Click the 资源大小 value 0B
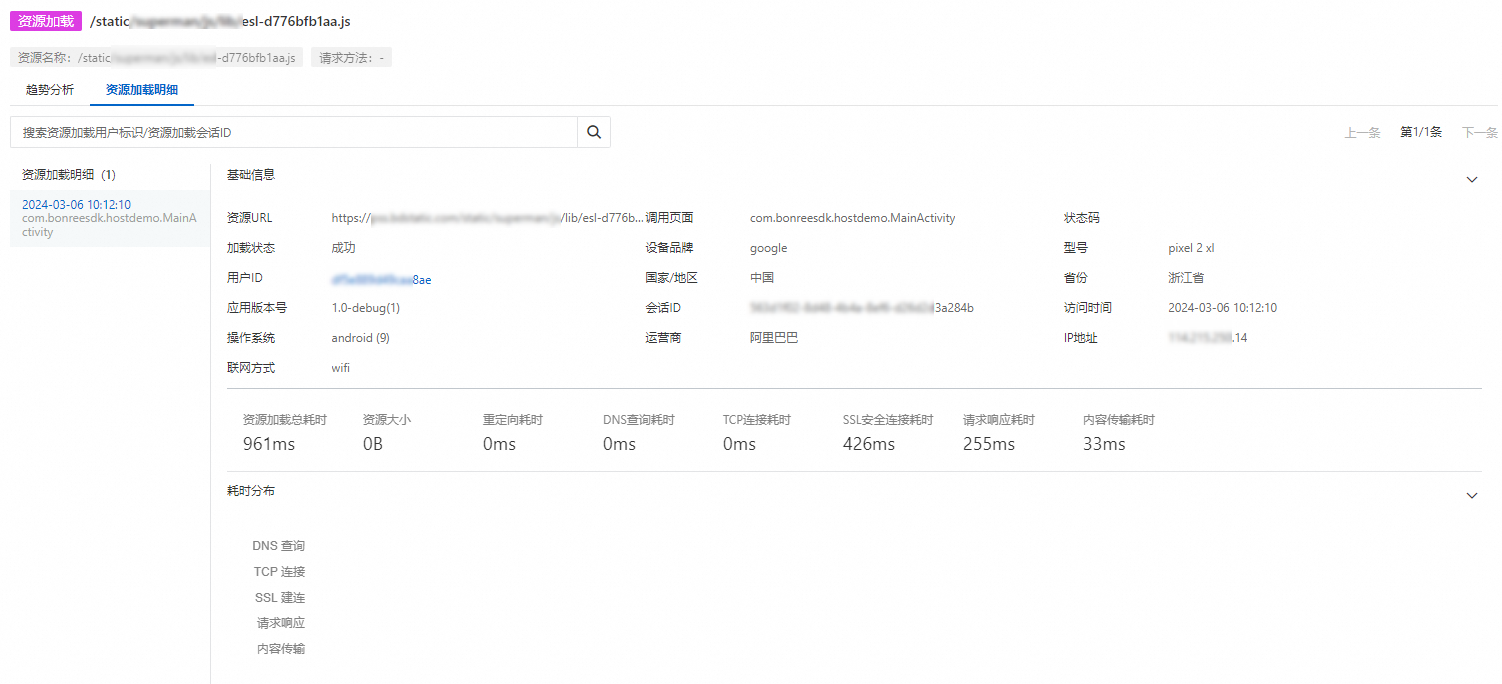Viewport: 1502px width, 684px height. [x=373, y=444]
